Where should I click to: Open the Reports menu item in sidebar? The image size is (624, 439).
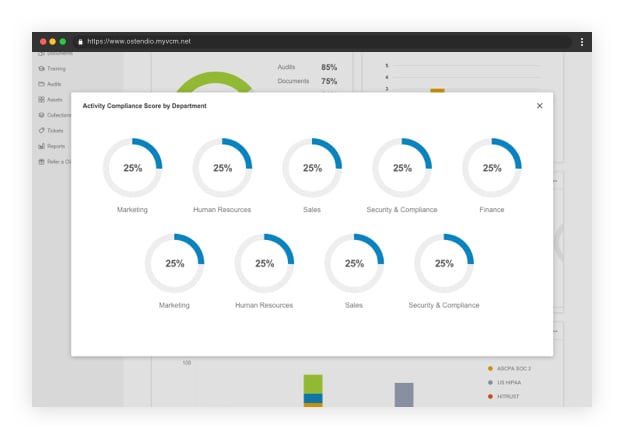coord(56,146)
